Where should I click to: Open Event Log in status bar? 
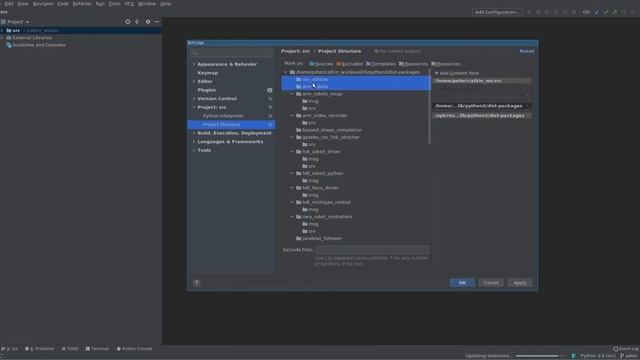626,349
